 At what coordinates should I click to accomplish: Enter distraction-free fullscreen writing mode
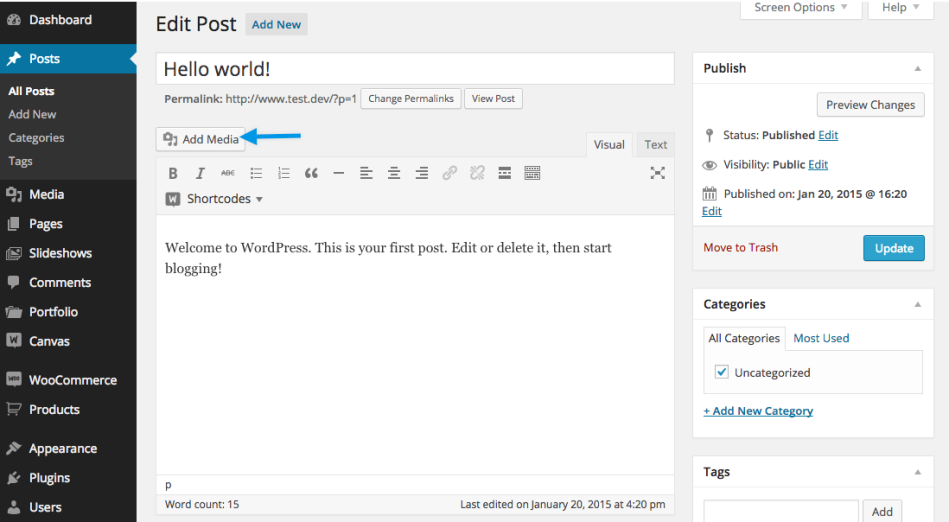coord(657,173)
